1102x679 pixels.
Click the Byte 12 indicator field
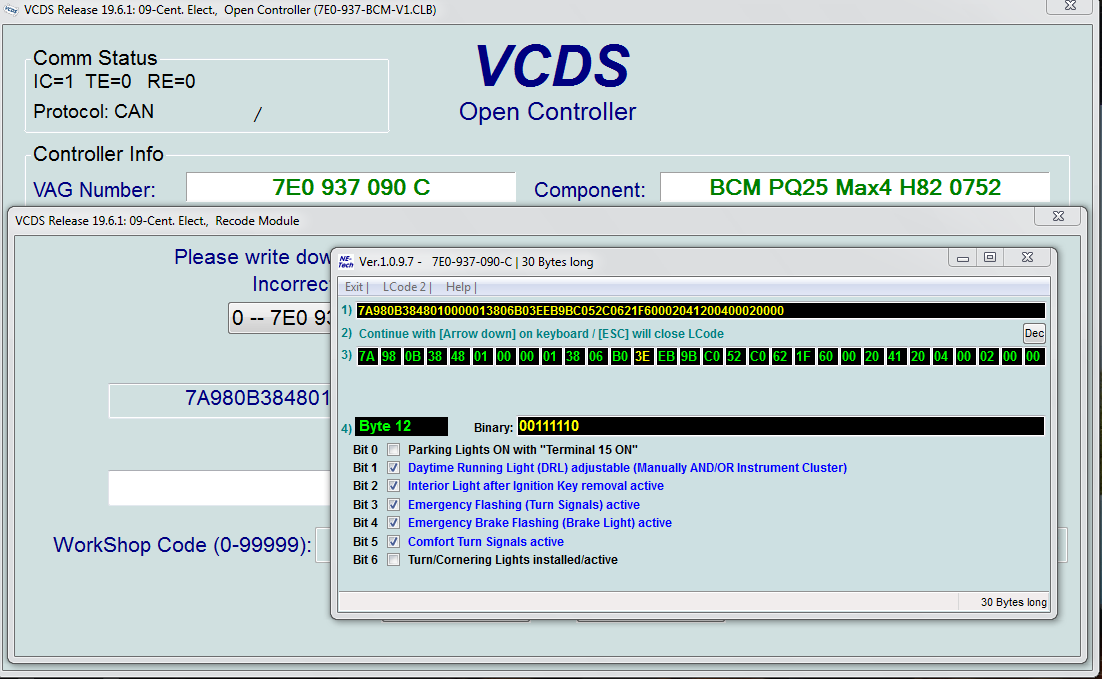[401, 426]
